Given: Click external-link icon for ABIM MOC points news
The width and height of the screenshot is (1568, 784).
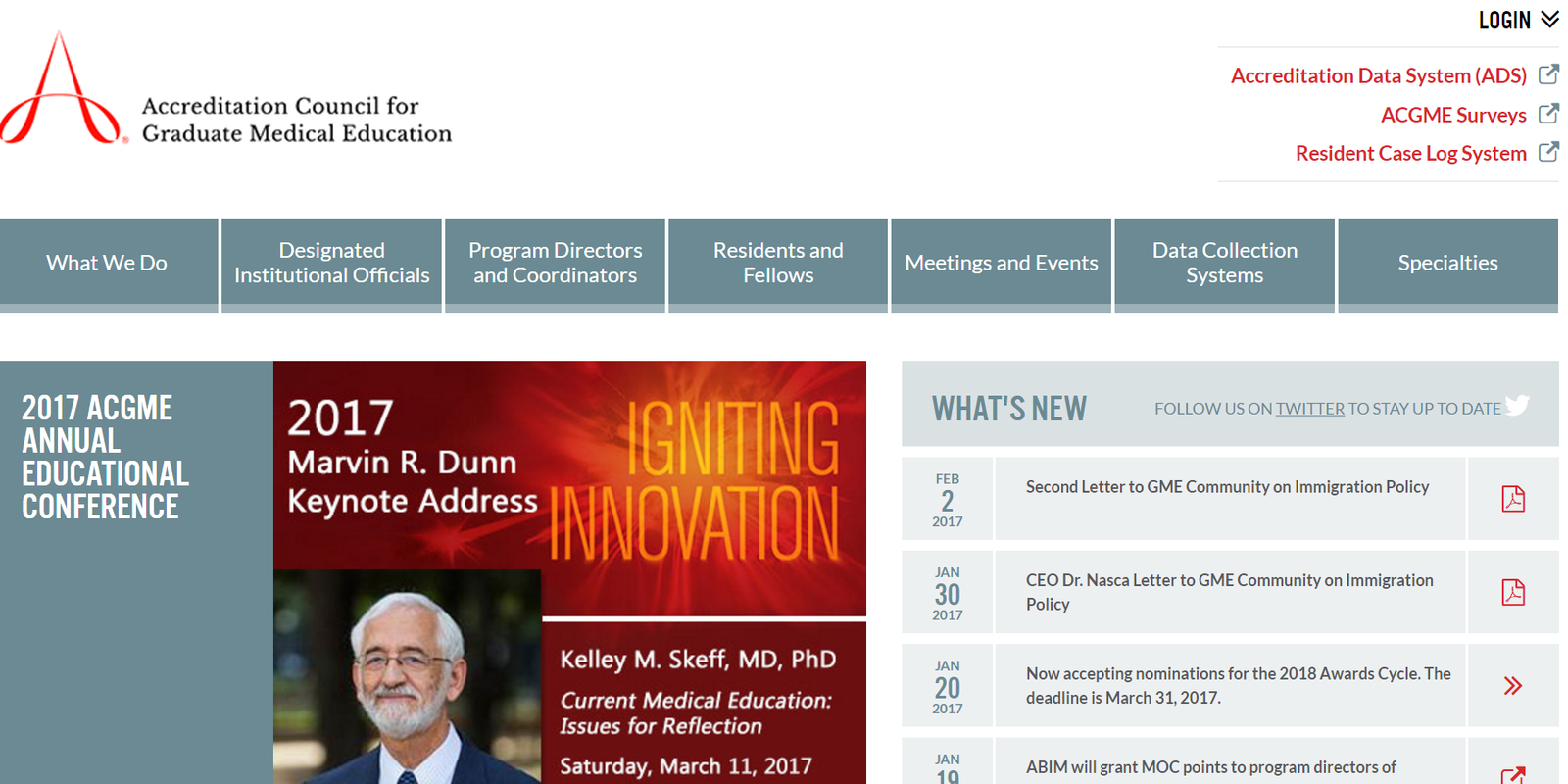Looking at the screenshot, I should [x=1513, y=775].
